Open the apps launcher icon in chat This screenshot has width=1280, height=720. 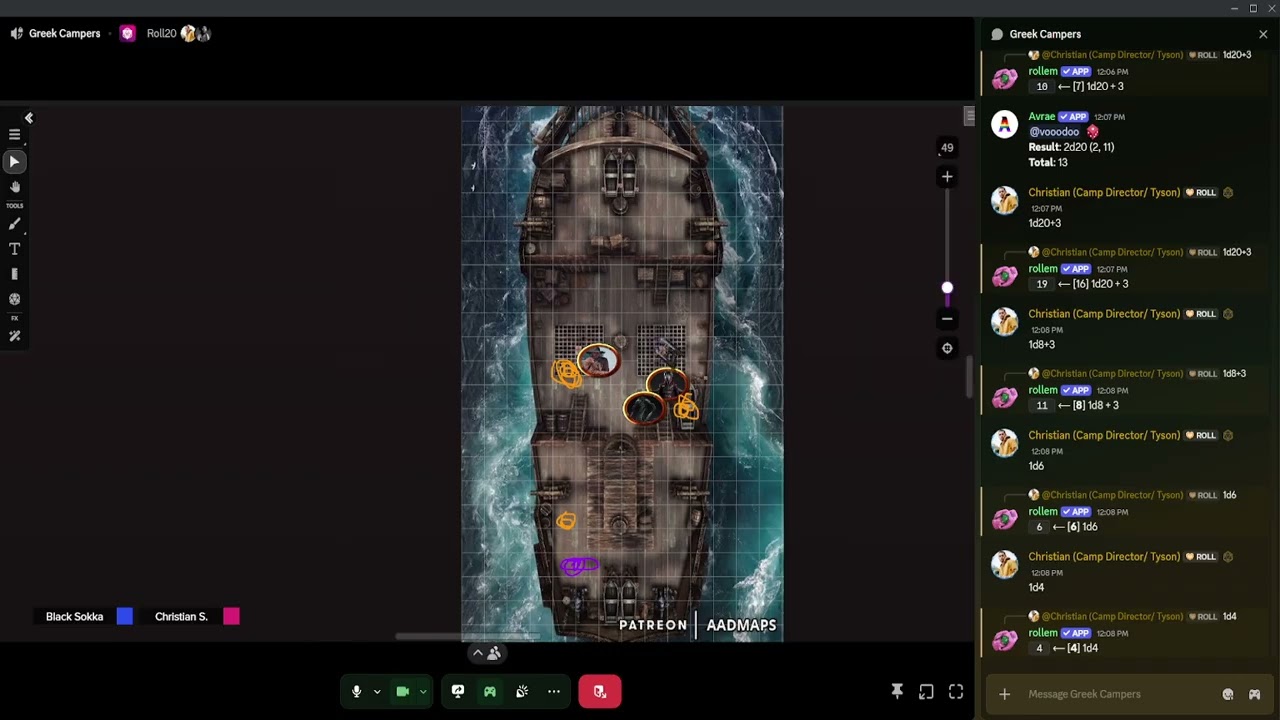1254,694
